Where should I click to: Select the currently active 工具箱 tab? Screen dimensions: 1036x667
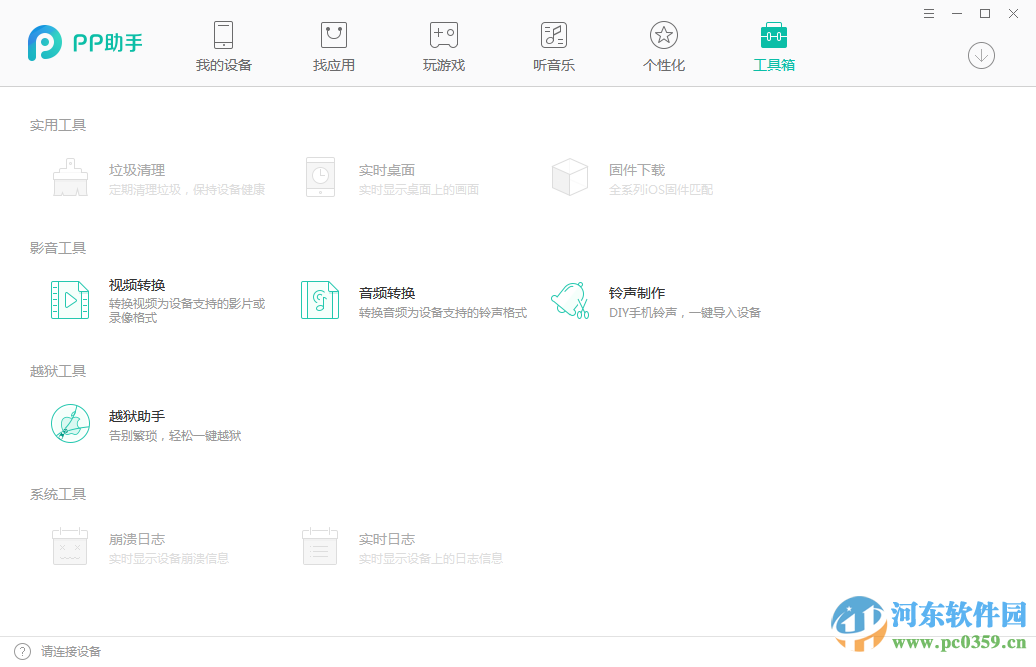773,45
